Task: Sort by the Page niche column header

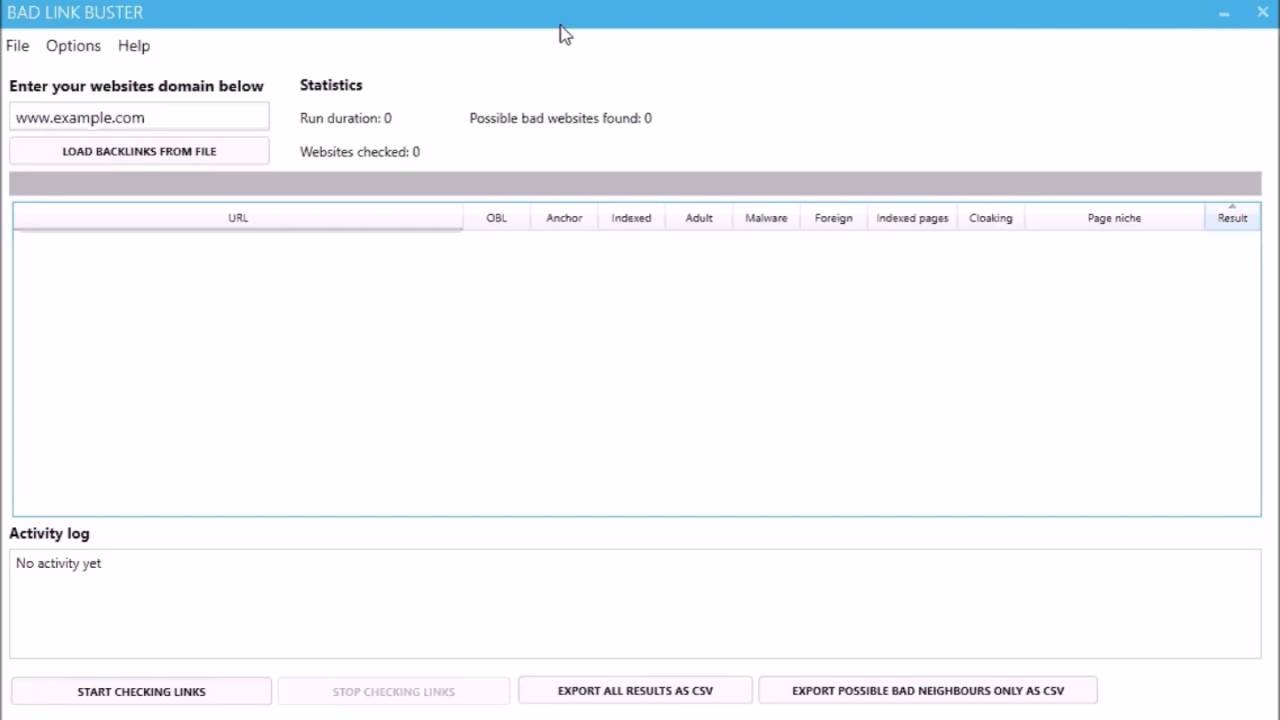Action: click(x=1114, y=217)
